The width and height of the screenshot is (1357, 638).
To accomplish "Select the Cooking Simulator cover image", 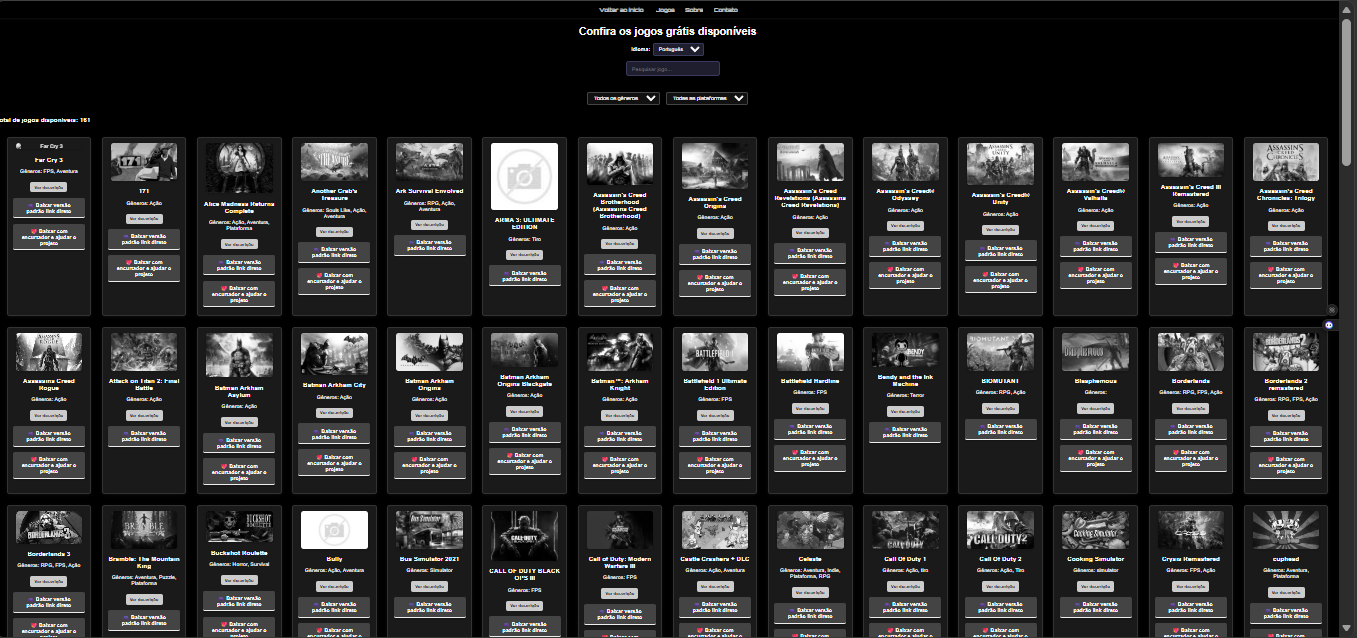I will [1096, 529].
